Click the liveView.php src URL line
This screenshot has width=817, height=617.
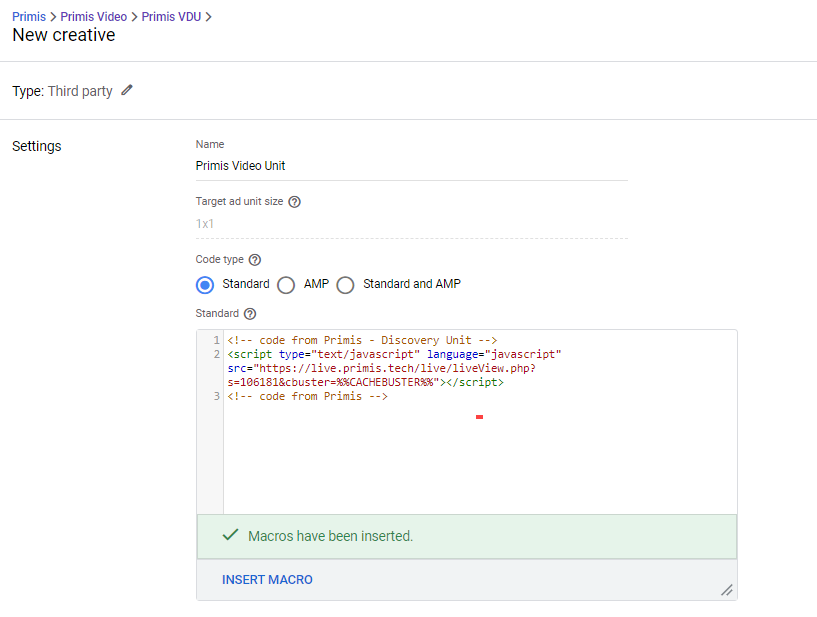tap(381, 368)
